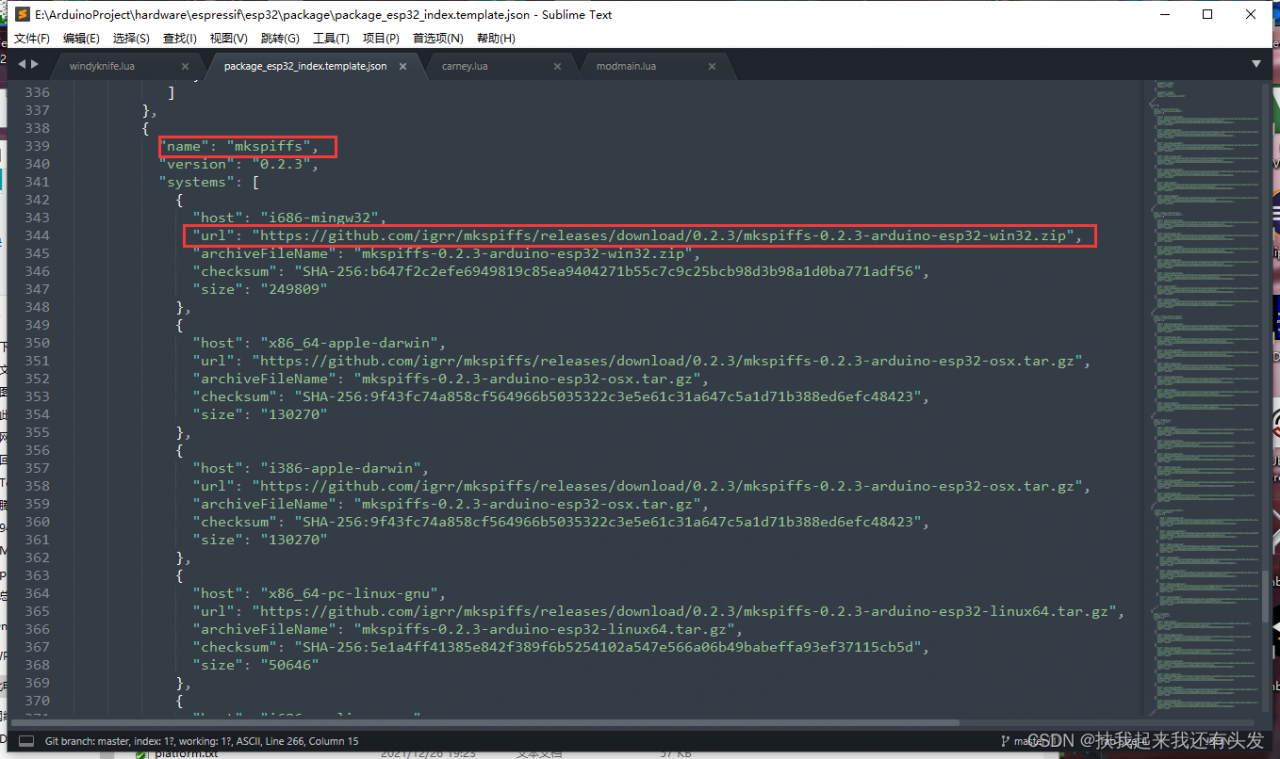Click the url on line 358
The image size is (1280, 759).
(x=669, y=486)
